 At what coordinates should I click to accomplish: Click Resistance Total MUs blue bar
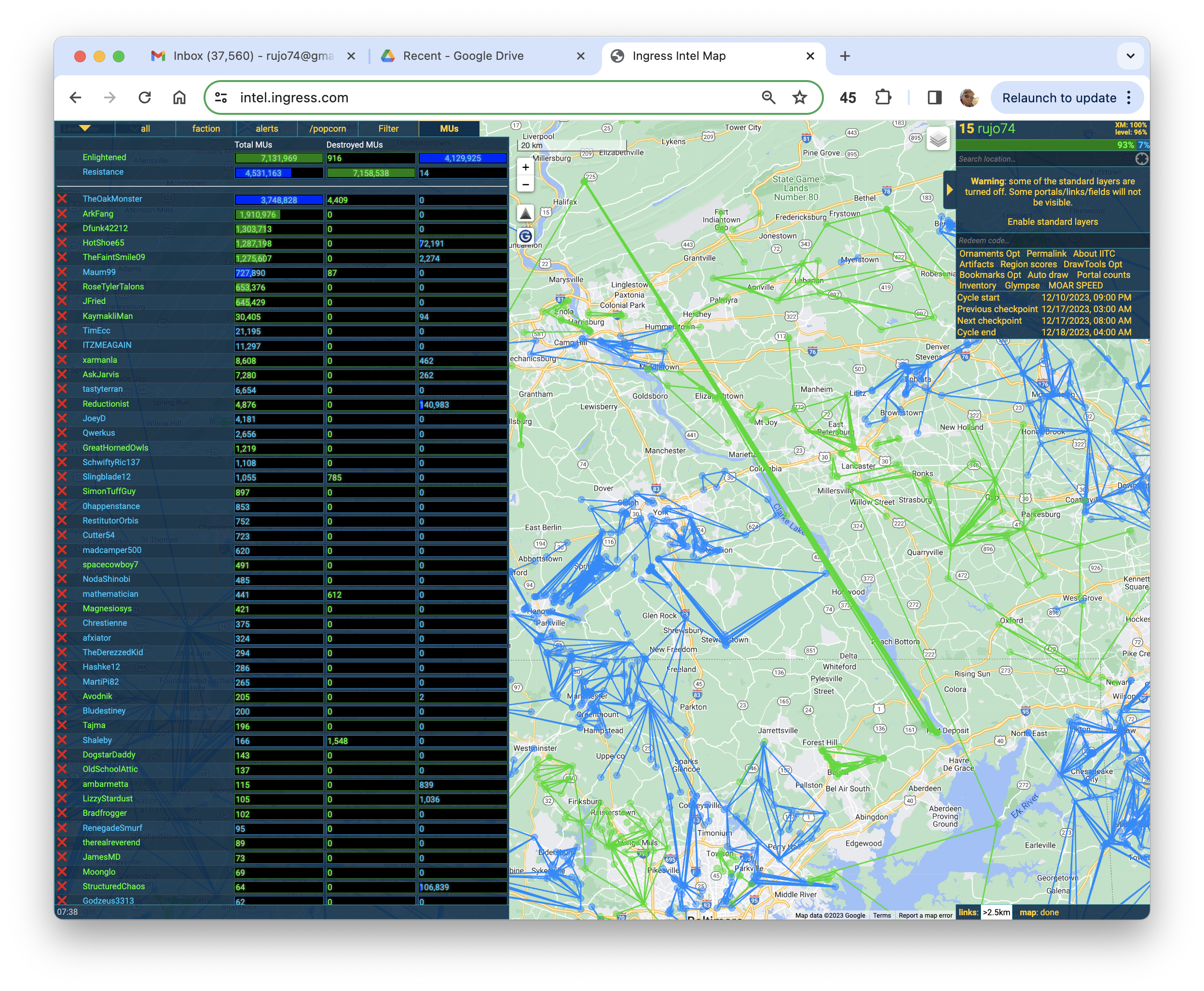pyautogui.click(x=263, y=173)
